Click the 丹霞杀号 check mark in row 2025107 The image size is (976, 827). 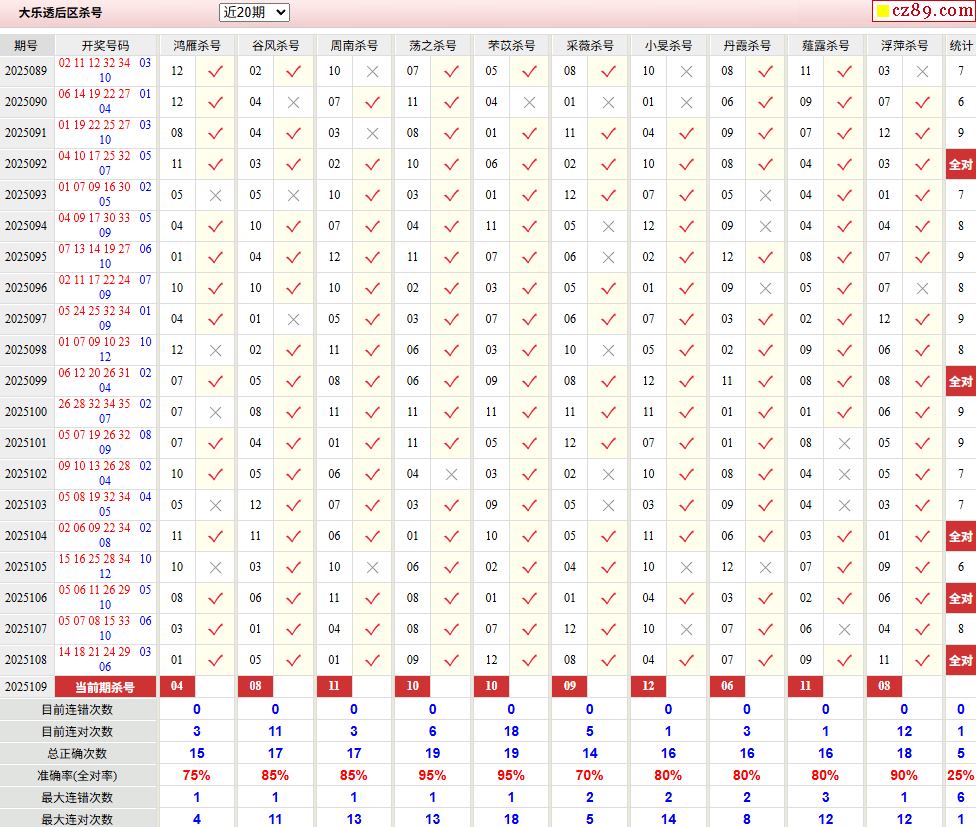point(766,630)
